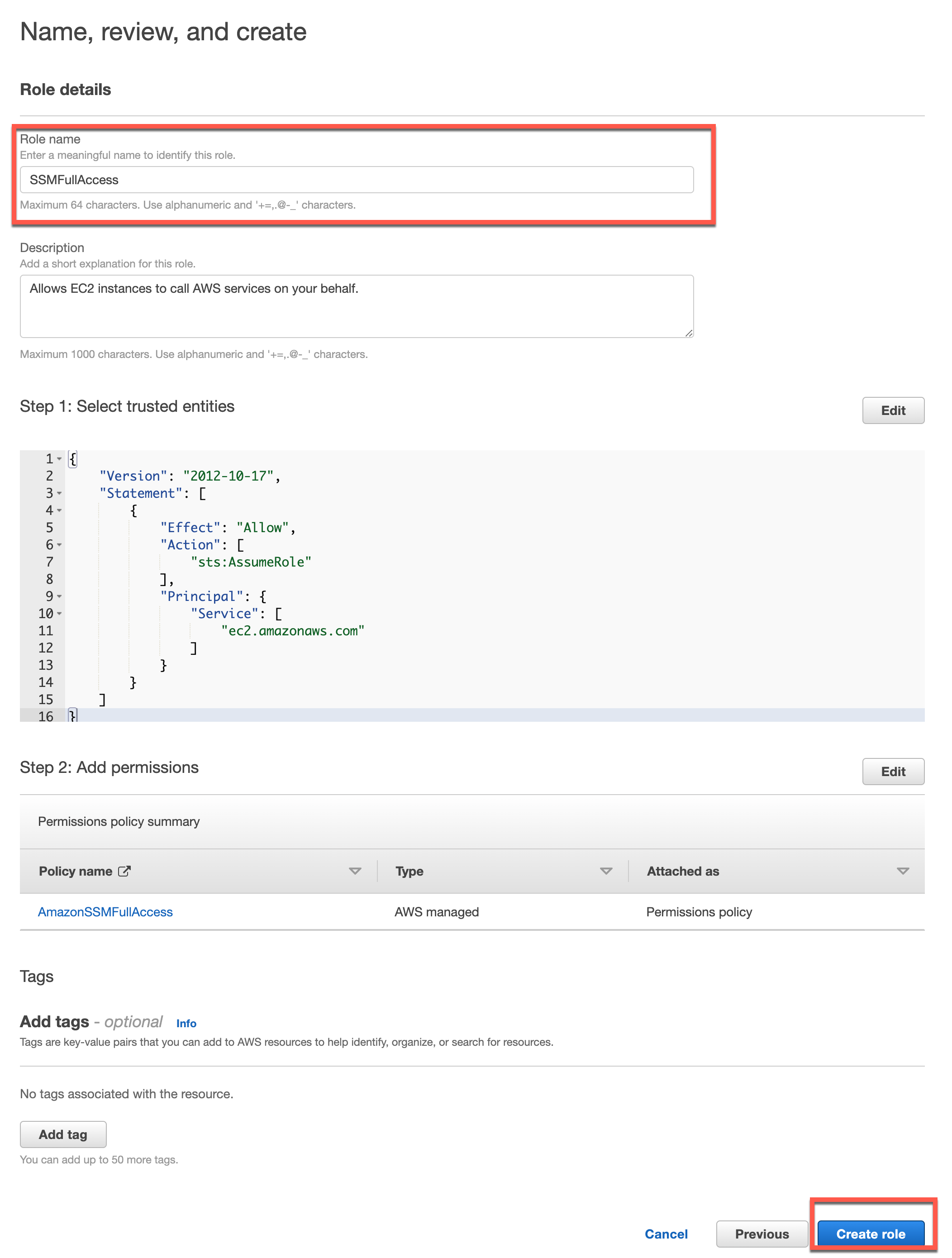Open the Info link beside Add tags

(x=186, y=1023)
